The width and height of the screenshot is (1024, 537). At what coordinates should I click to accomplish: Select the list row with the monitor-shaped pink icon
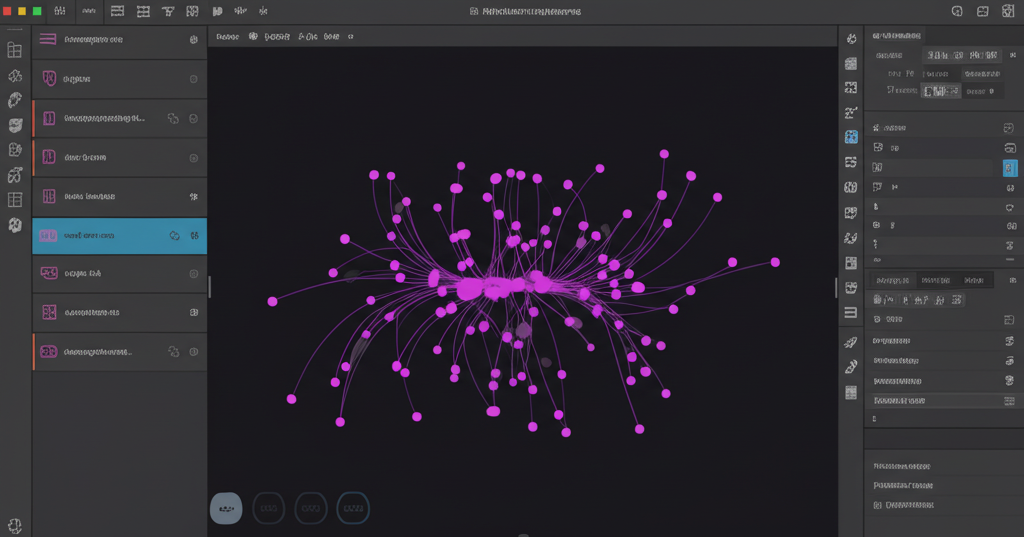click(120, 273)
